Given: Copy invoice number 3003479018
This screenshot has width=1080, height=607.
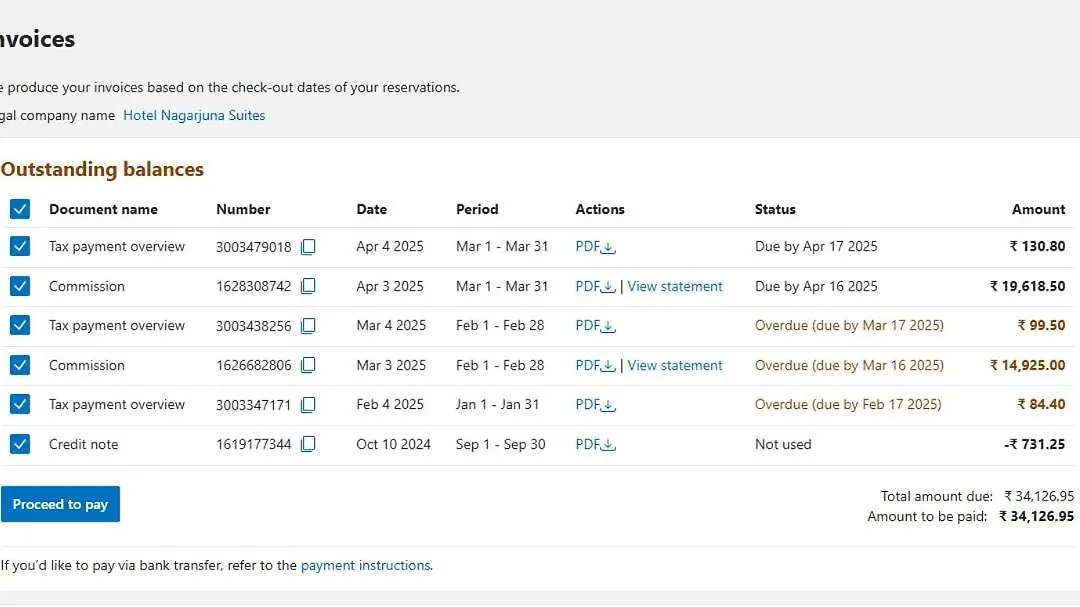Looking at the screenshot, I should [308, 247].
